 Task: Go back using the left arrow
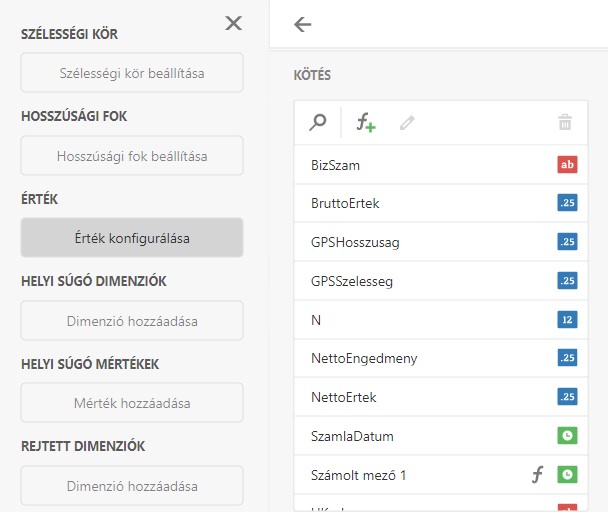[x=303, y=25]
